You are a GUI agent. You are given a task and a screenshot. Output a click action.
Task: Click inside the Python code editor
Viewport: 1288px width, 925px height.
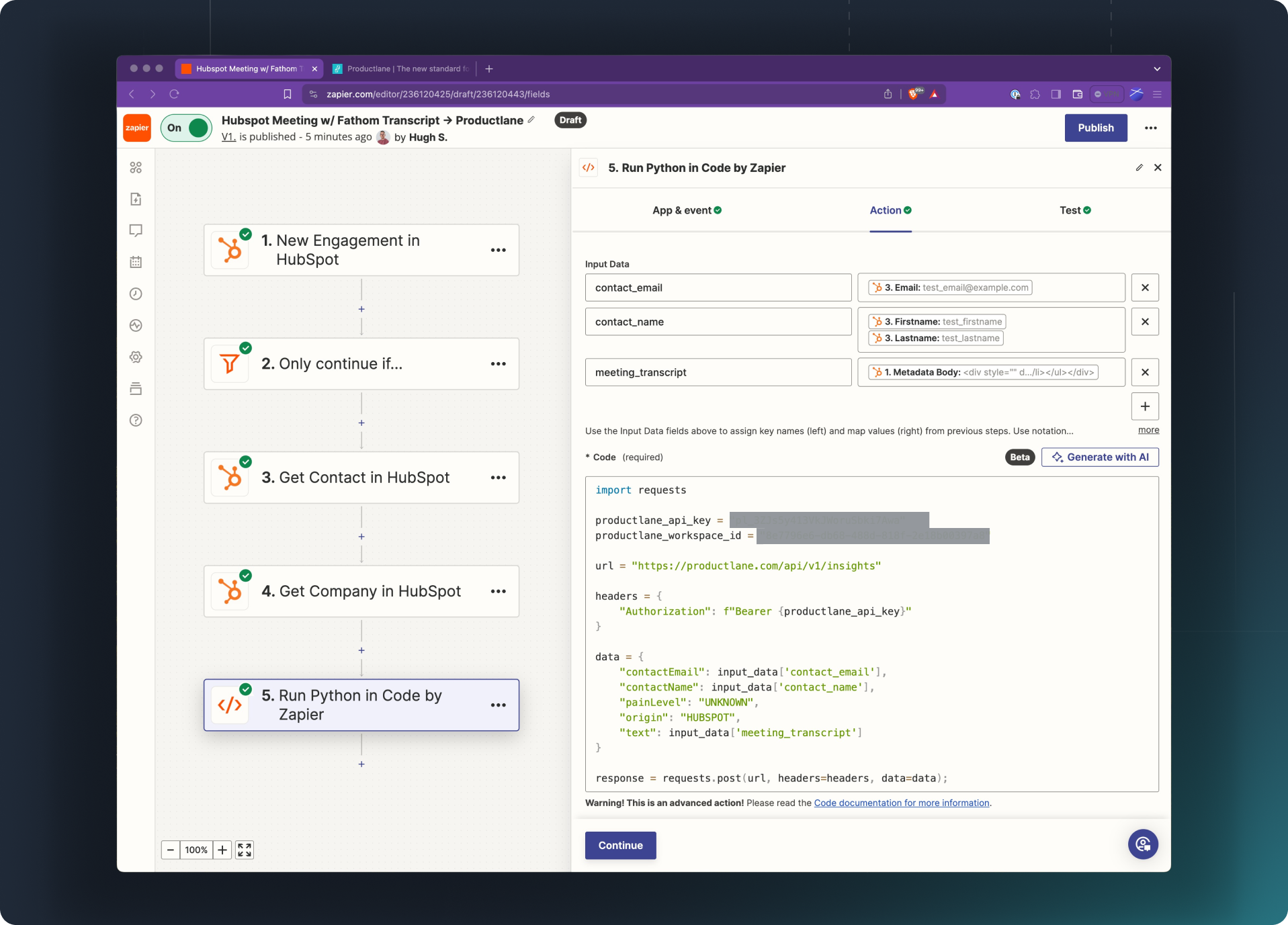coord(871,634)
